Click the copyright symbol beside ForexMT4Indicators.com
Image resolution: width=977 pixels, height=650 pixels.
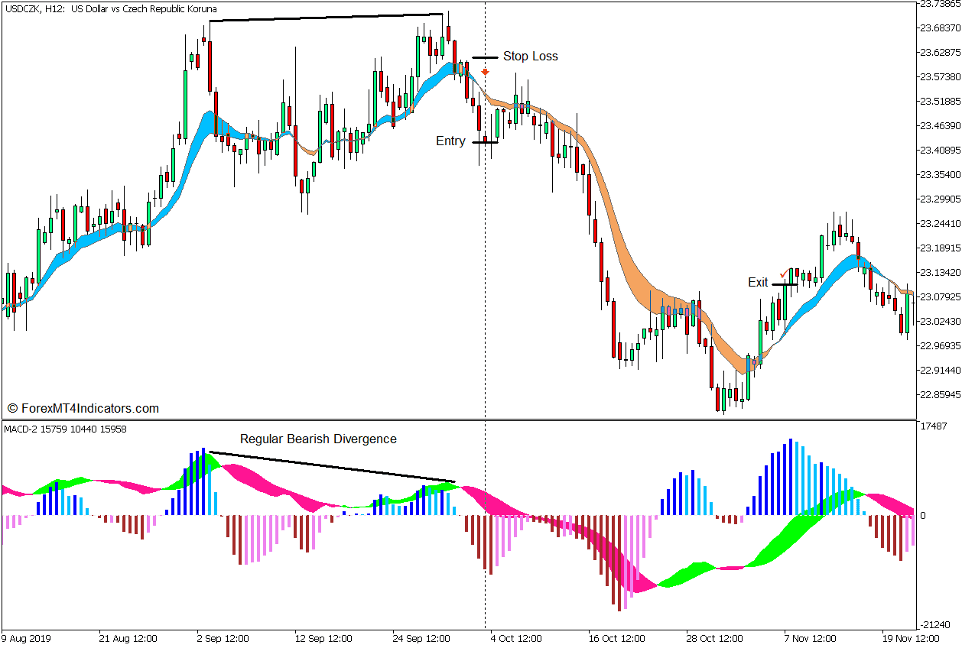click(x=12, y=408)
